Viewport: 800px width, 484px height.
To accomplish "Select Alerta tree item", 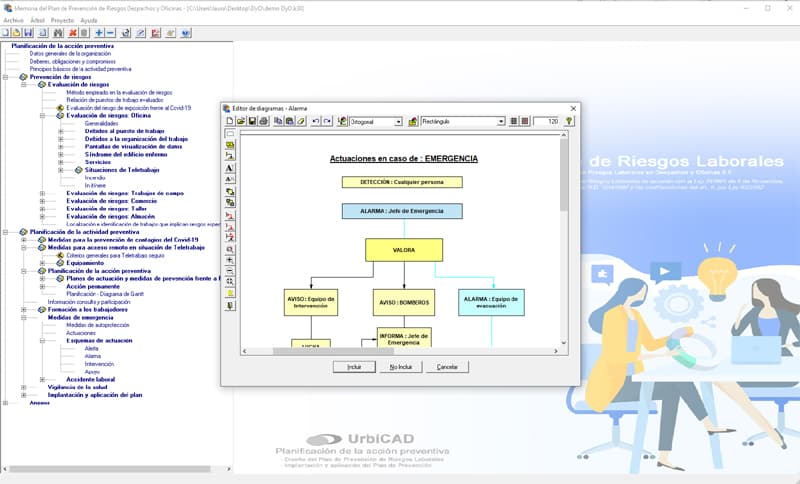I will click(91, 348).
